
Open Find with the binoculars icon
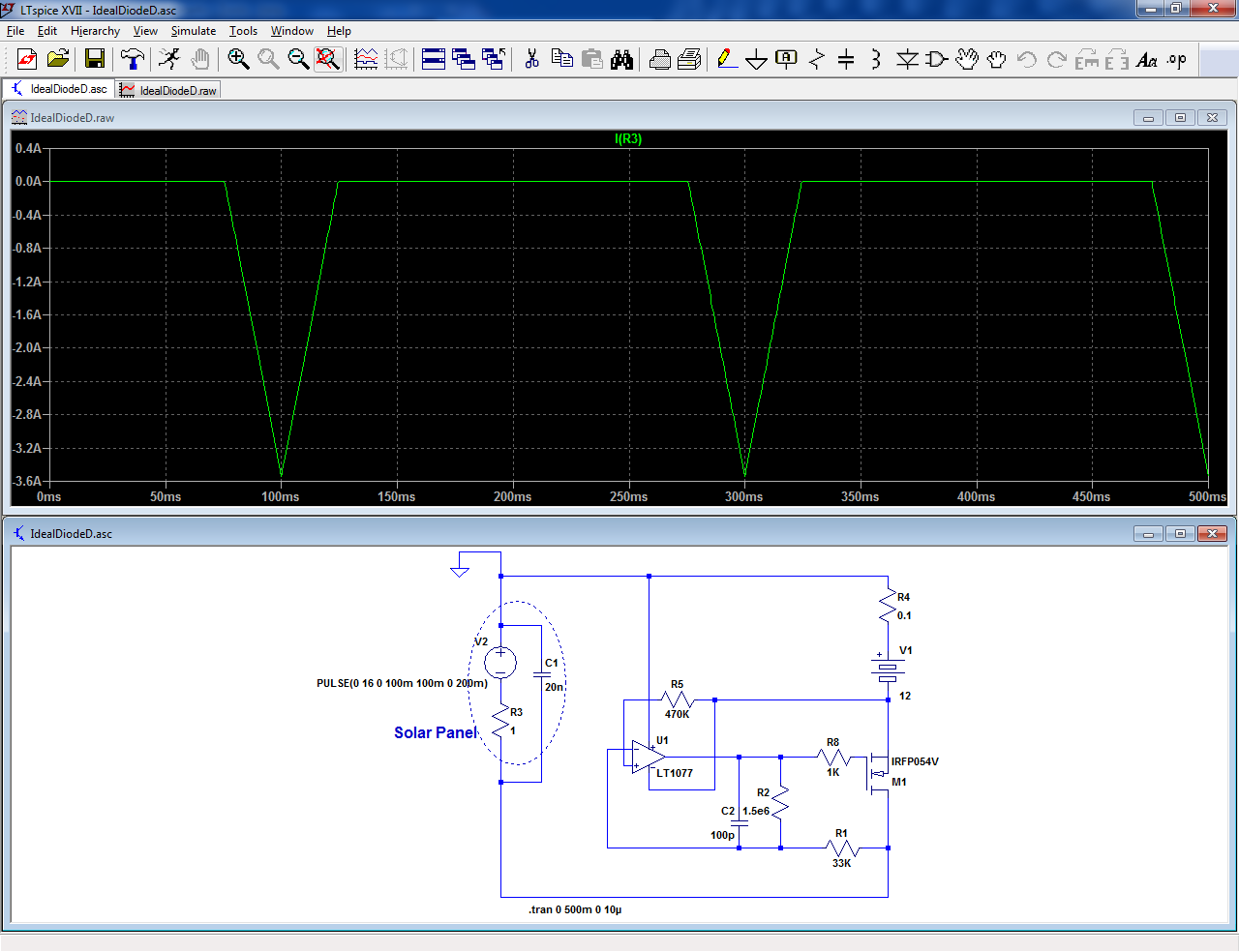pyautogui.click(x=622, y=60)
